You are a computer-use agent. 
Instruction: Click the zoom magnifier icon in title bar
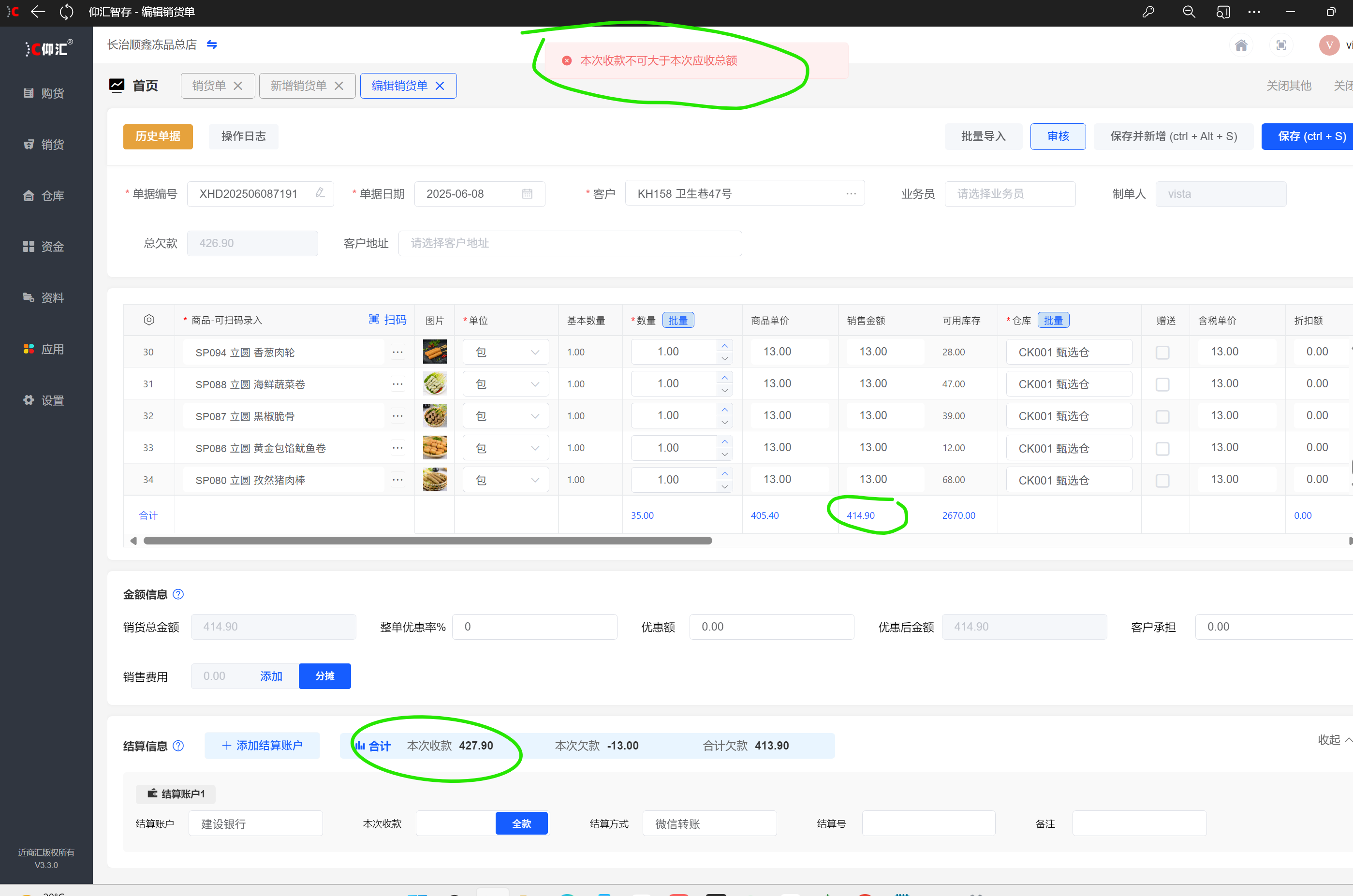coord(1189,12)
